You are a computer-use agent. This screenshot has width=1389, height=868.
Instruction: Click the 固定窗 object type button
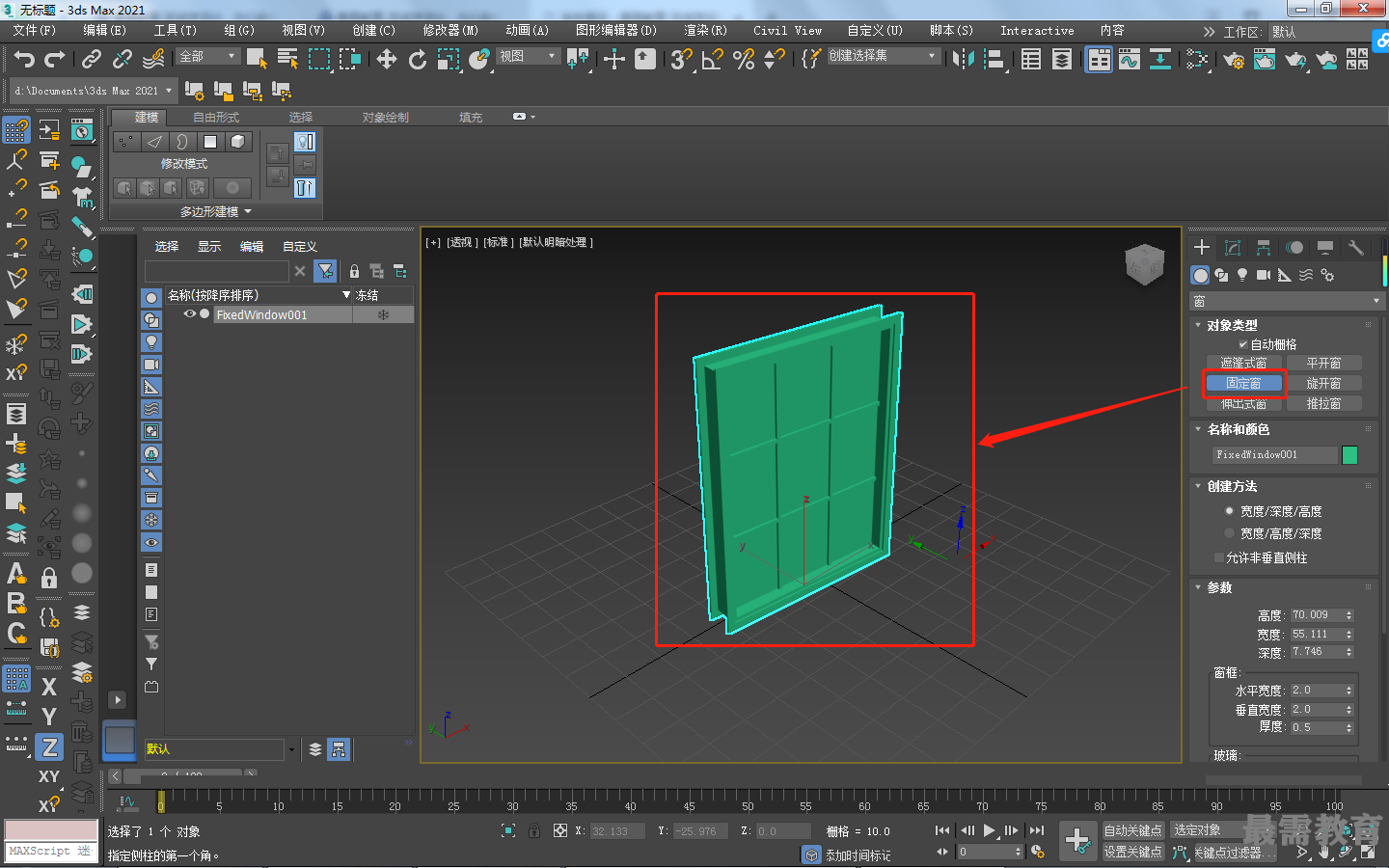tap(1243, 383)
